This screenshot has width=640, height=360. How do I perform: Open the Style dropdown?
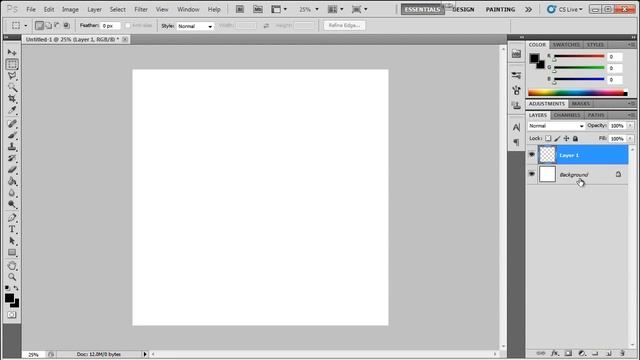(x=195, y=26)
